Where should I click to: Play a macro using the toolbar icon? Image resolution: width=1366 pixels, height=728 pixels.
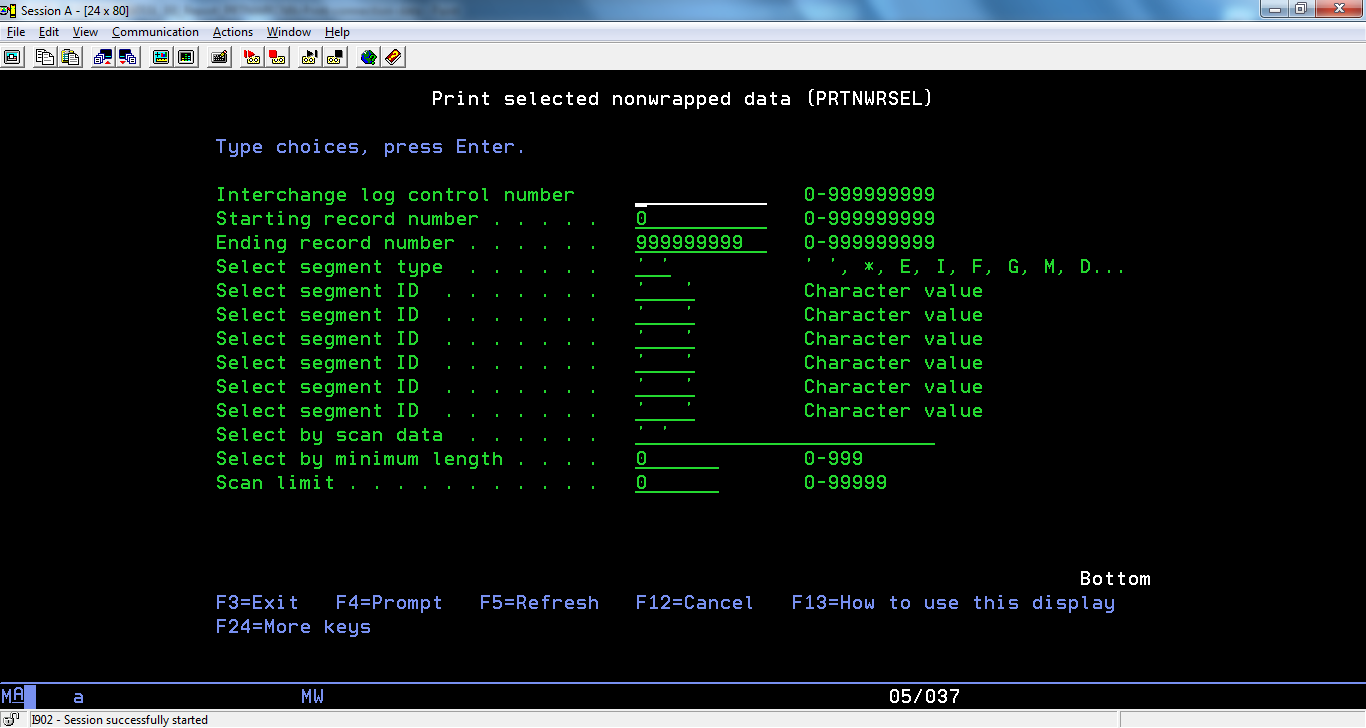pyautogui.click(x=310, y=57)
